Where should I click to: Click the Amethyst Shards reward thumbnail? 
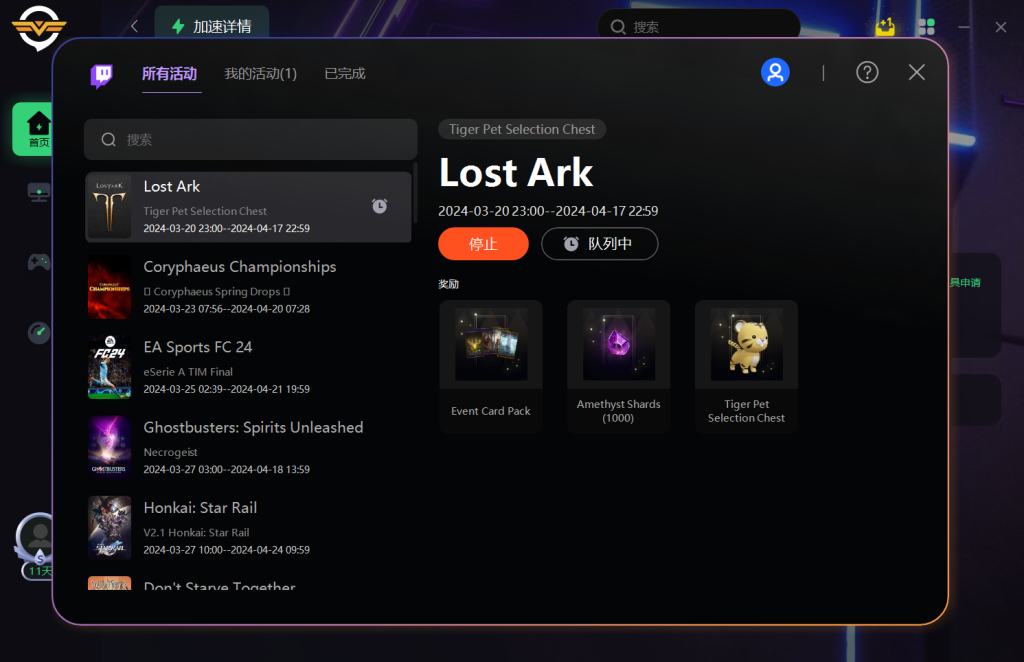[618, 344]
